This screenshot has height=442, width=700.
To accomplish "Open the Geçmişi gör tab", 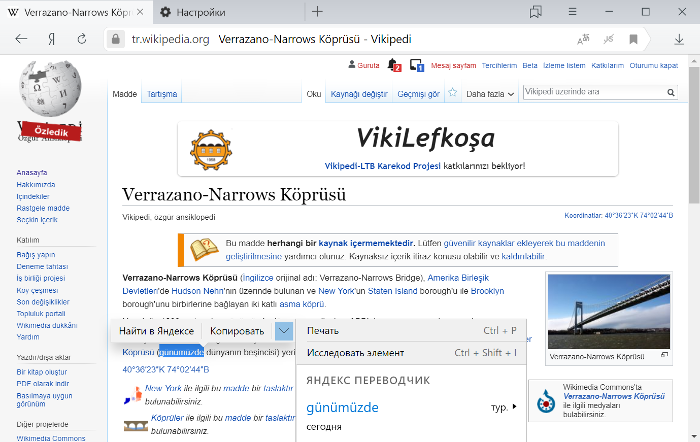I will pyautogui.click(x=418, y=94).
